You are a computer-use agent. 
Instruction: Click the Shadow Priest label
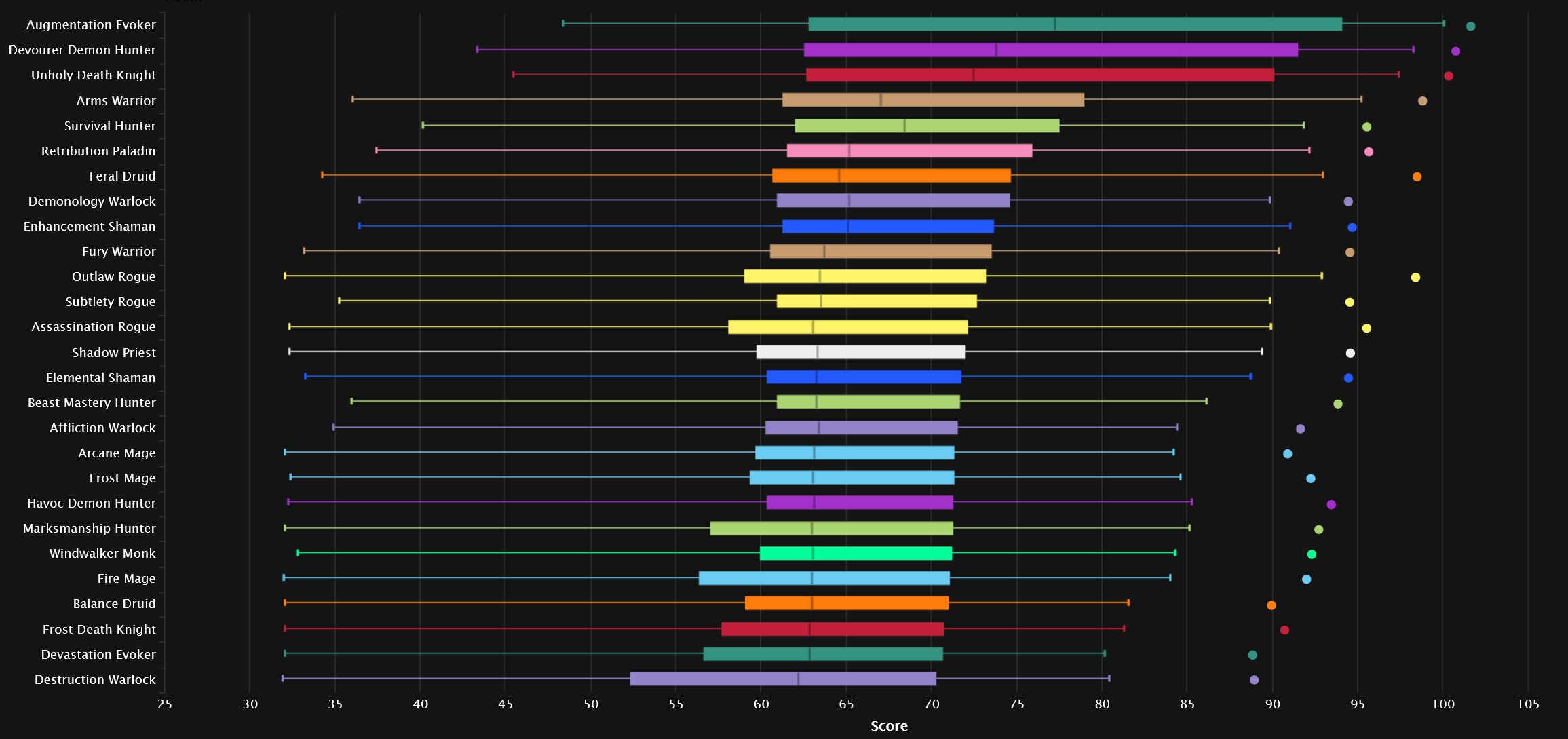coord(114,353)
